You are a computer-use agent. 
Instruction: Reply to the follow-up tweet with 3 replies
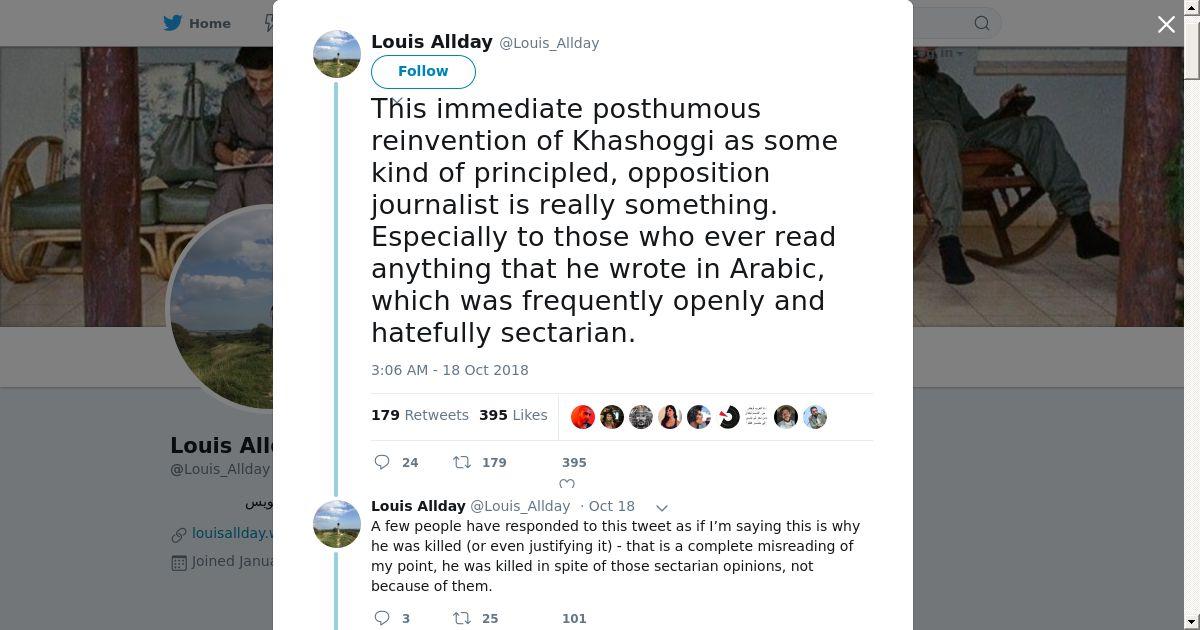382,618
